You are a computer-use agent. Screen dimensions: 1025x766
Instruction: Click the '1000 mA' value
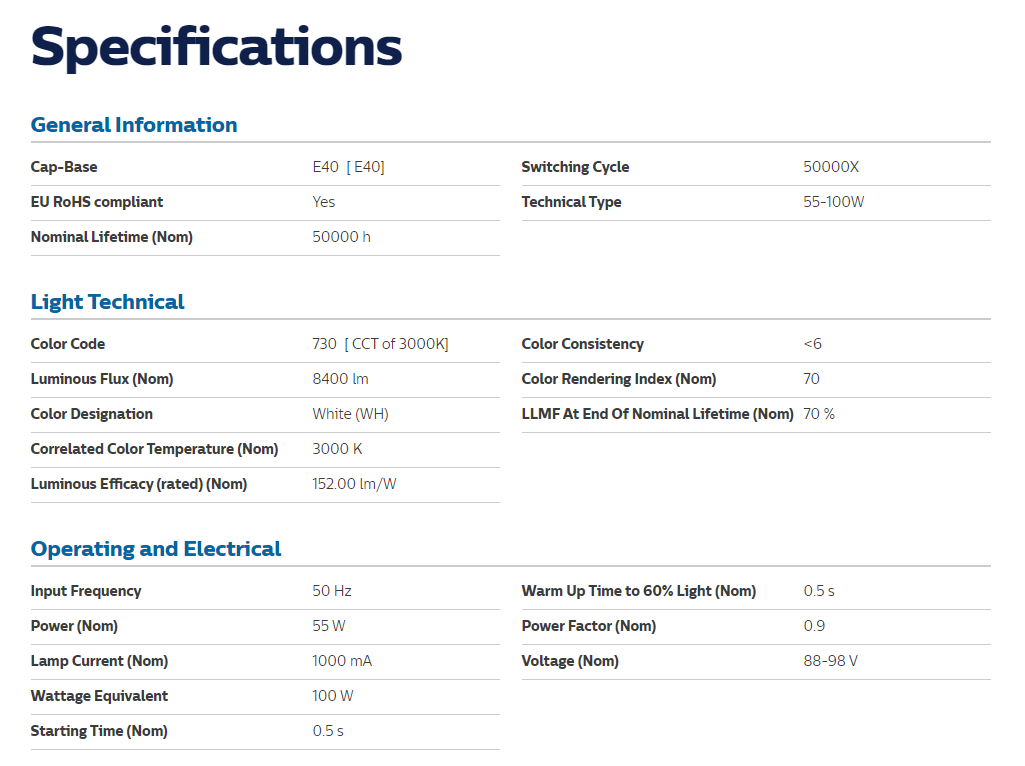(x=342, y=661)
